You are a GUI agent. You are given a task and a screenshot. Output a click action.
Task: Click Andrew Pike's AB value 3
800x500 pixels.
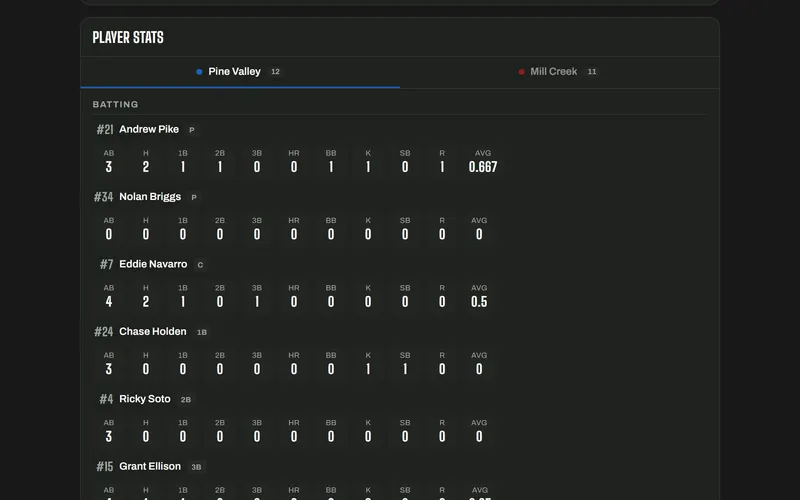[x=109, y=167]
